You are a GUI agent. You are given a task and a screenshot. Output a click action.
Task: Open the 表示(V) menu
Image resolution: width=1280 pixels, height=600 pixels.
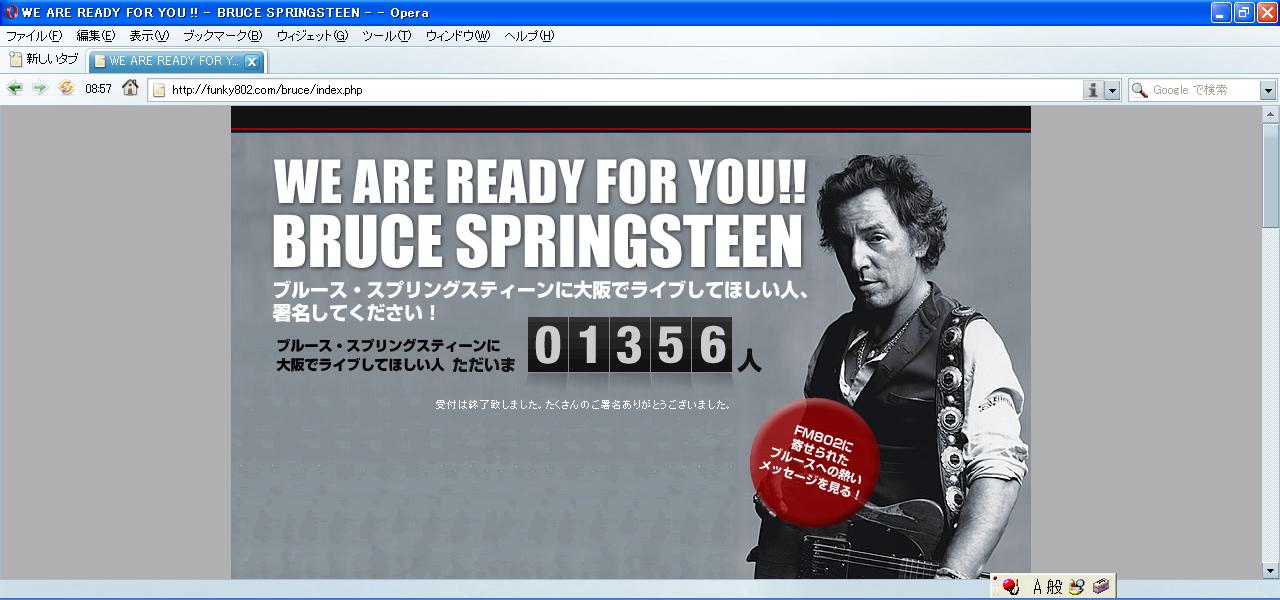(149, 36)
